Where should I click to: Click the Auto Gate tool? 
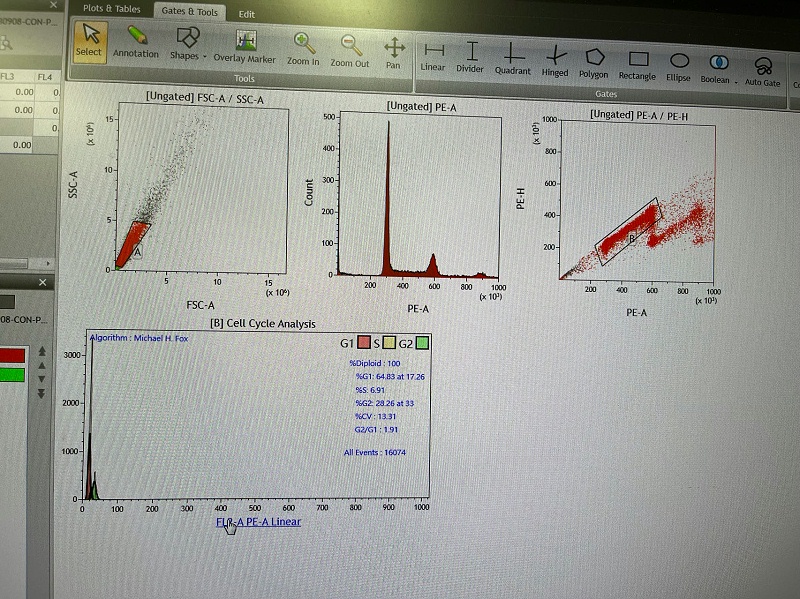762,69
